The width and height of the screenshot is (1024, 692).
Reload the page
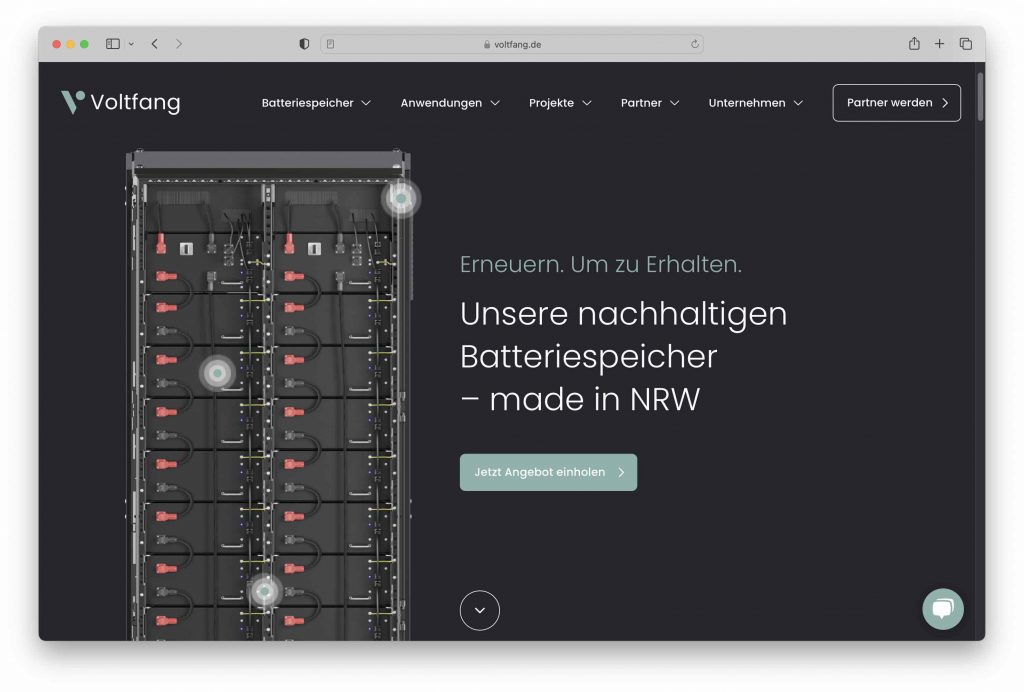click(x=694, y=44)
